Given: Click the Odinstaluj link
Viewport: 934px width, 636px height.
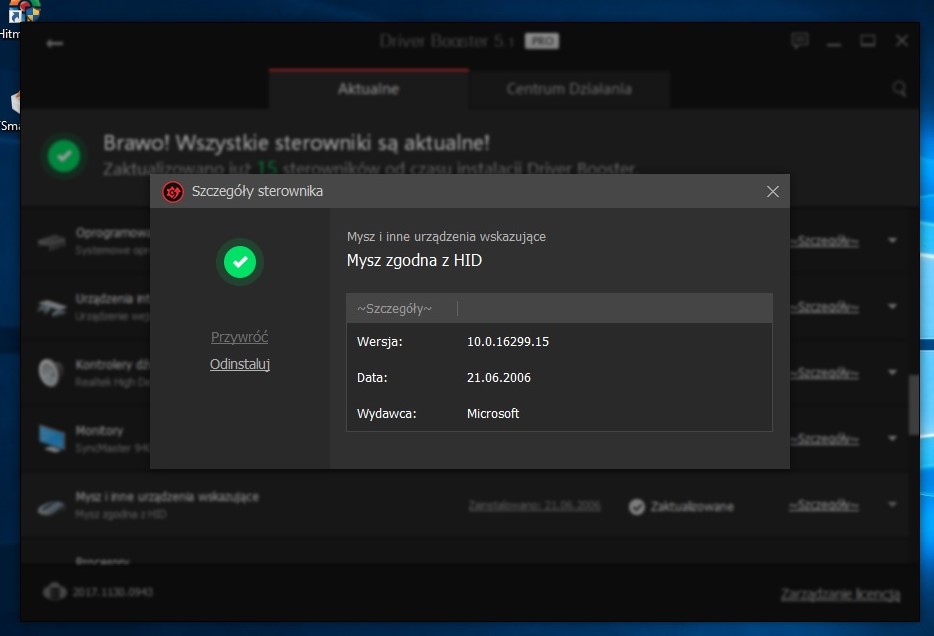Looking at the screenshot, I should tap(240, 364).
